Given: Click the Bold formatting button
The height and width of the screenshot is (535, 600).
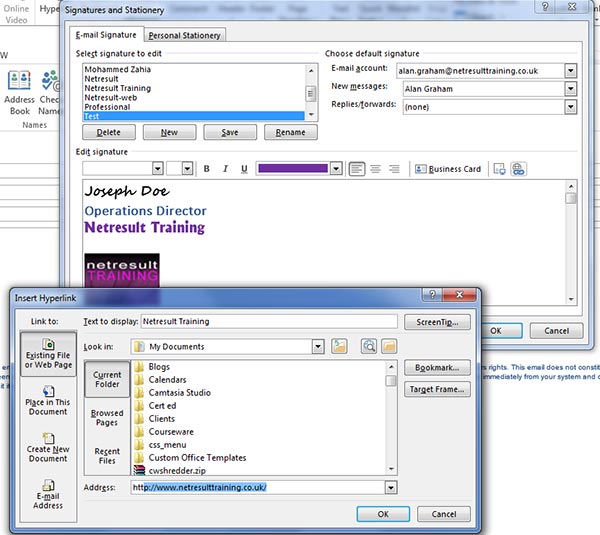Looking at the screenshot, I should (207, 169).
